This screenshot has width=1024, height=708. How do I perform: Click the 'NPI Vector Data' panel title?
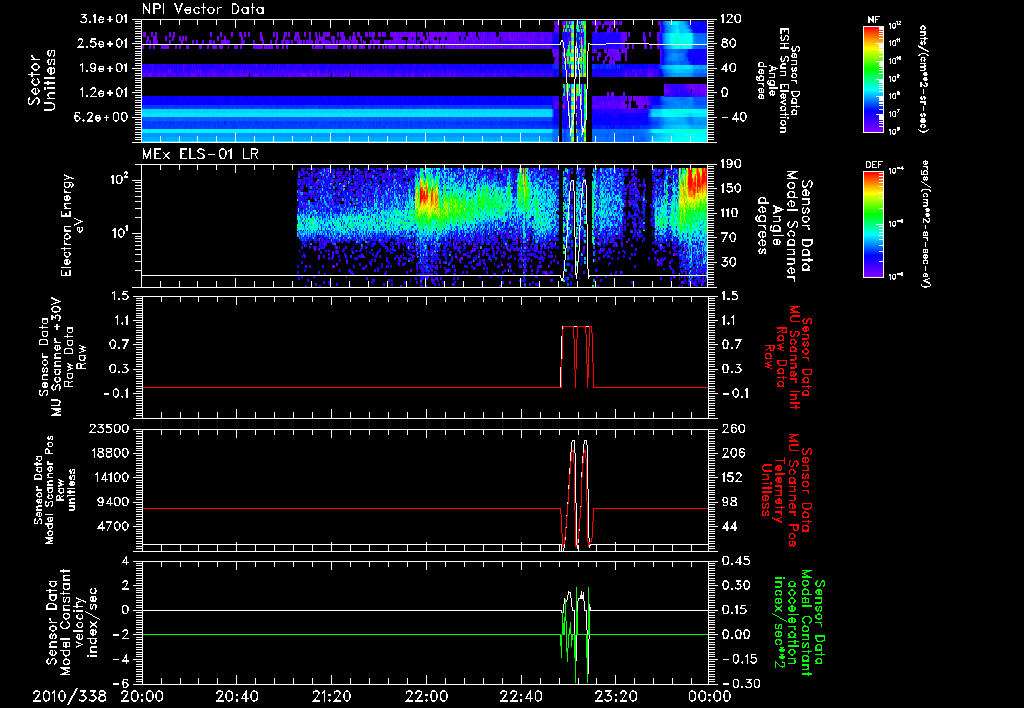(x=203, y=9)
